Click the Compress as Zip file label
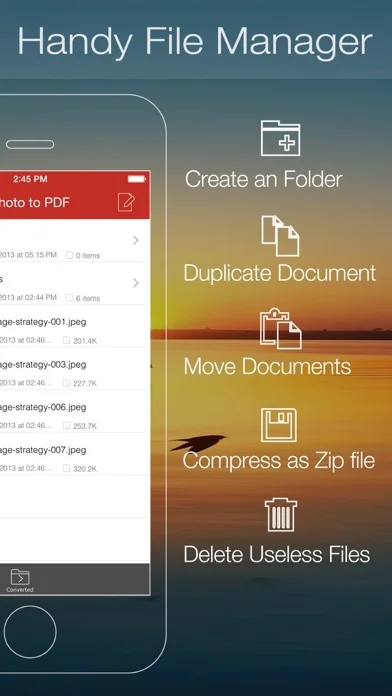Viewport: 392px width, 696px height. (x=279, y=460)
